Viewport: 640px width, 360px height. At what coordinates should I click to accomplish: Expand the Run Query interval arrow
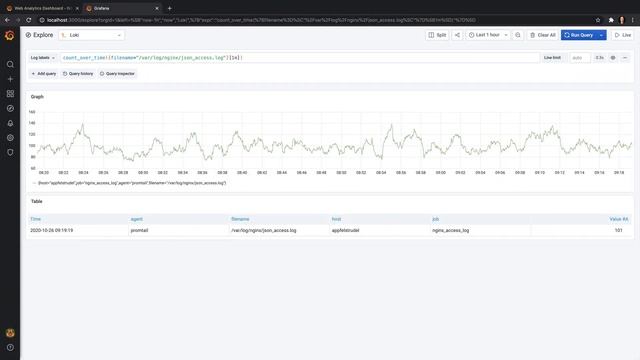coord(602,35)
